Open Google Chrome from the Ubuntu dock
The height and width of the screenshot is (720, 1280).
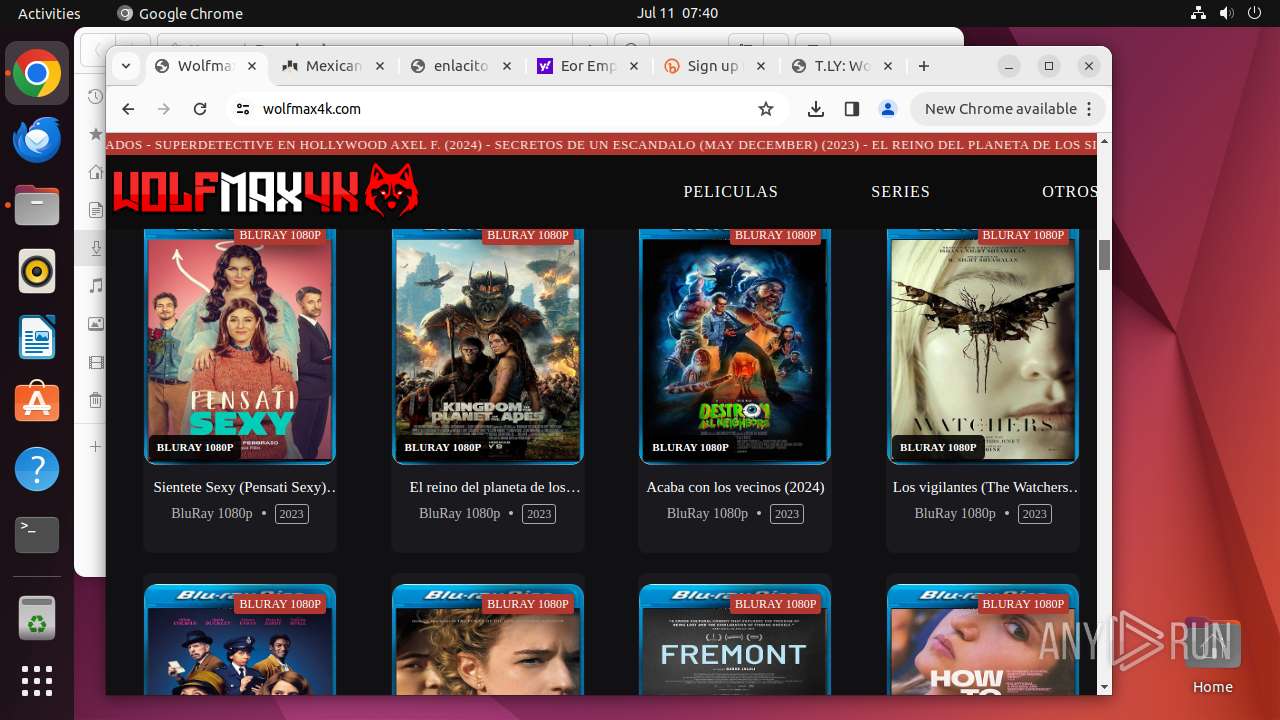(x=37, y=74)
